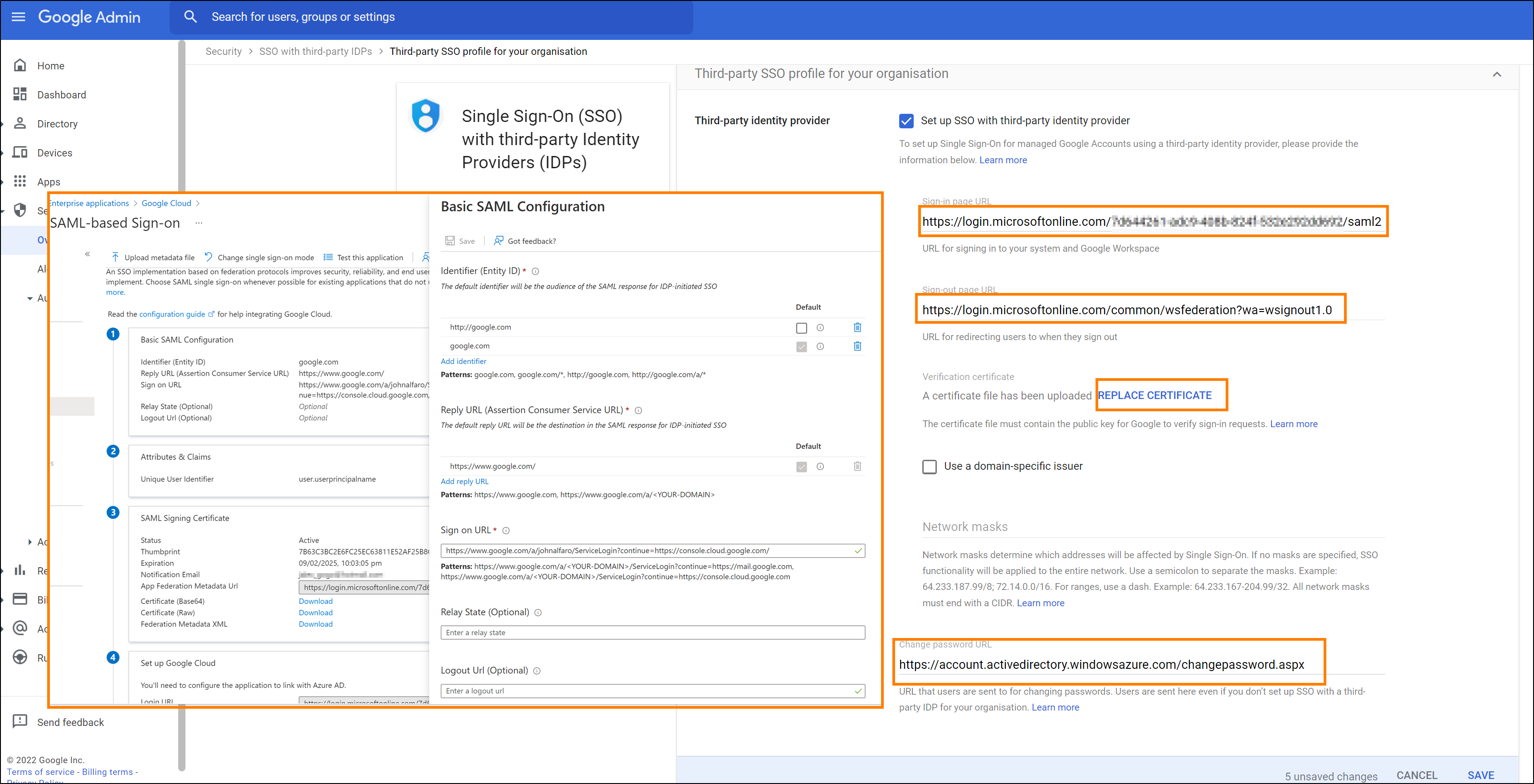Open the configuration guide link

[x=172, y=314]
